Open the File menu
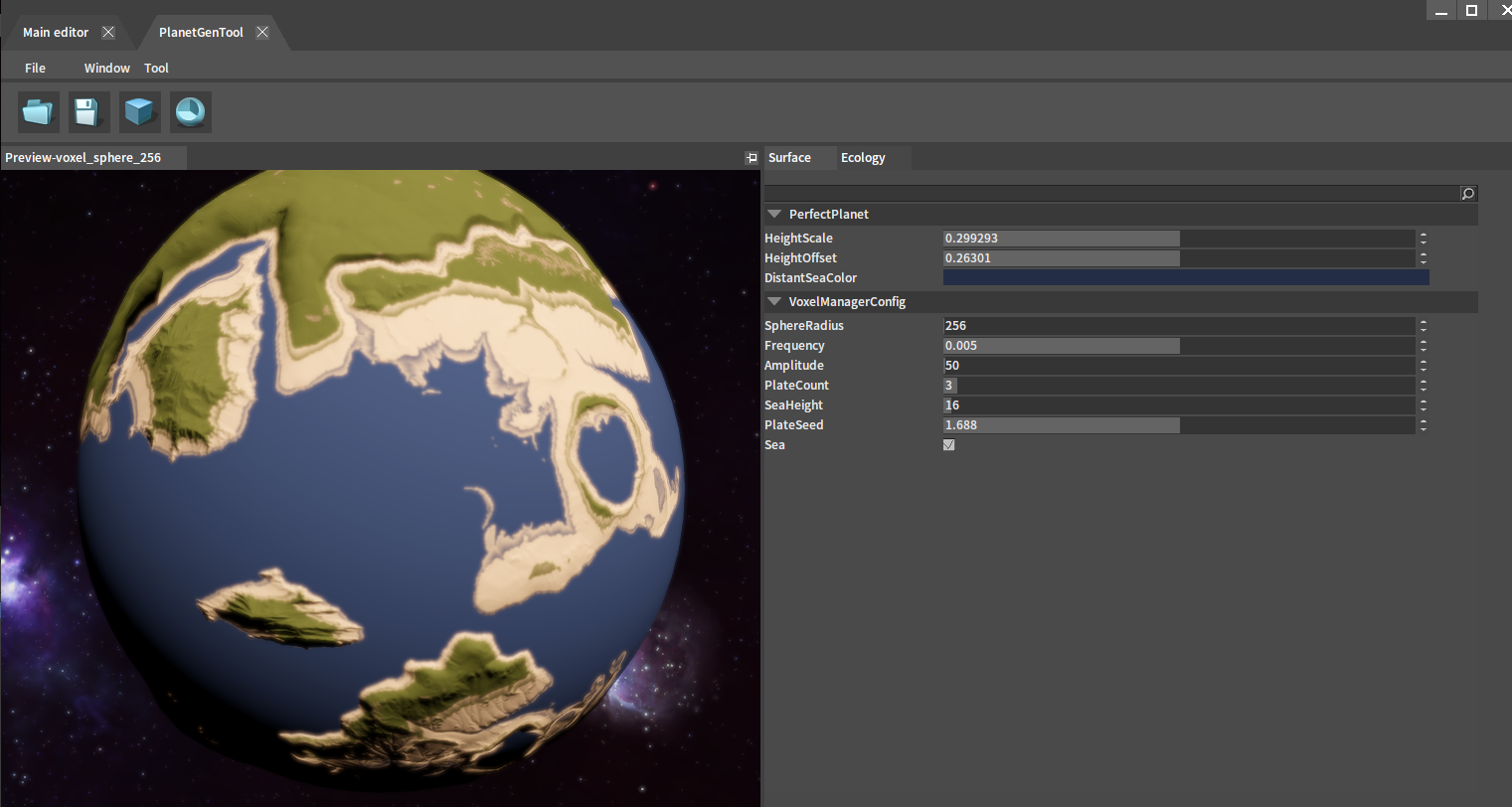Screen dimensions: 1512x807 (35, 68)
